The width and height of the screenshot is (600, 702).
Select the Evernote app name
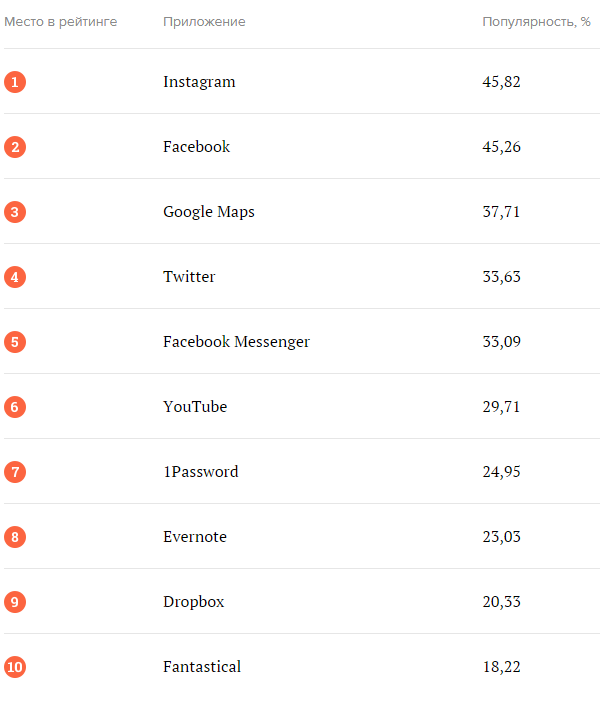tap(195, 537)
